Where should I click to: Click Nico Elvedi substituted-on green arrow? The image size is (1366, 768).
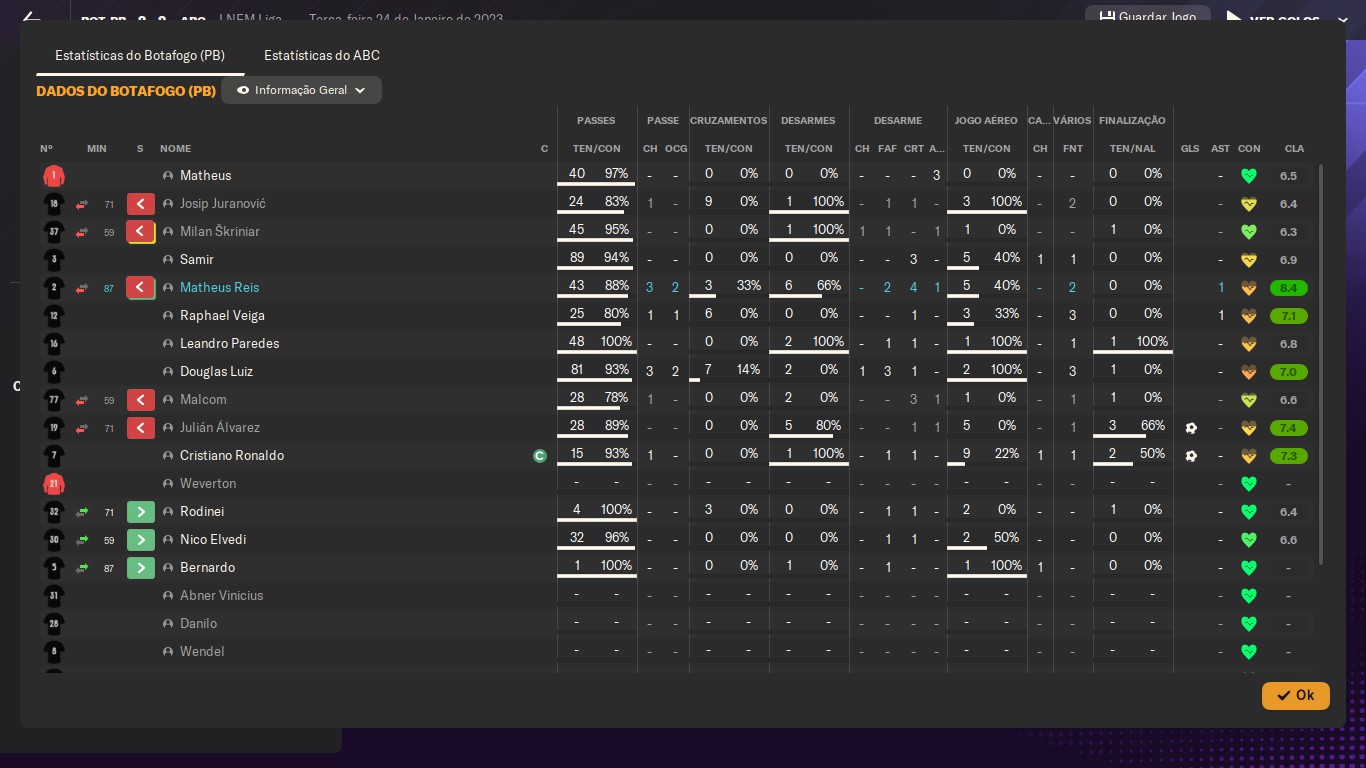point(141,540)
